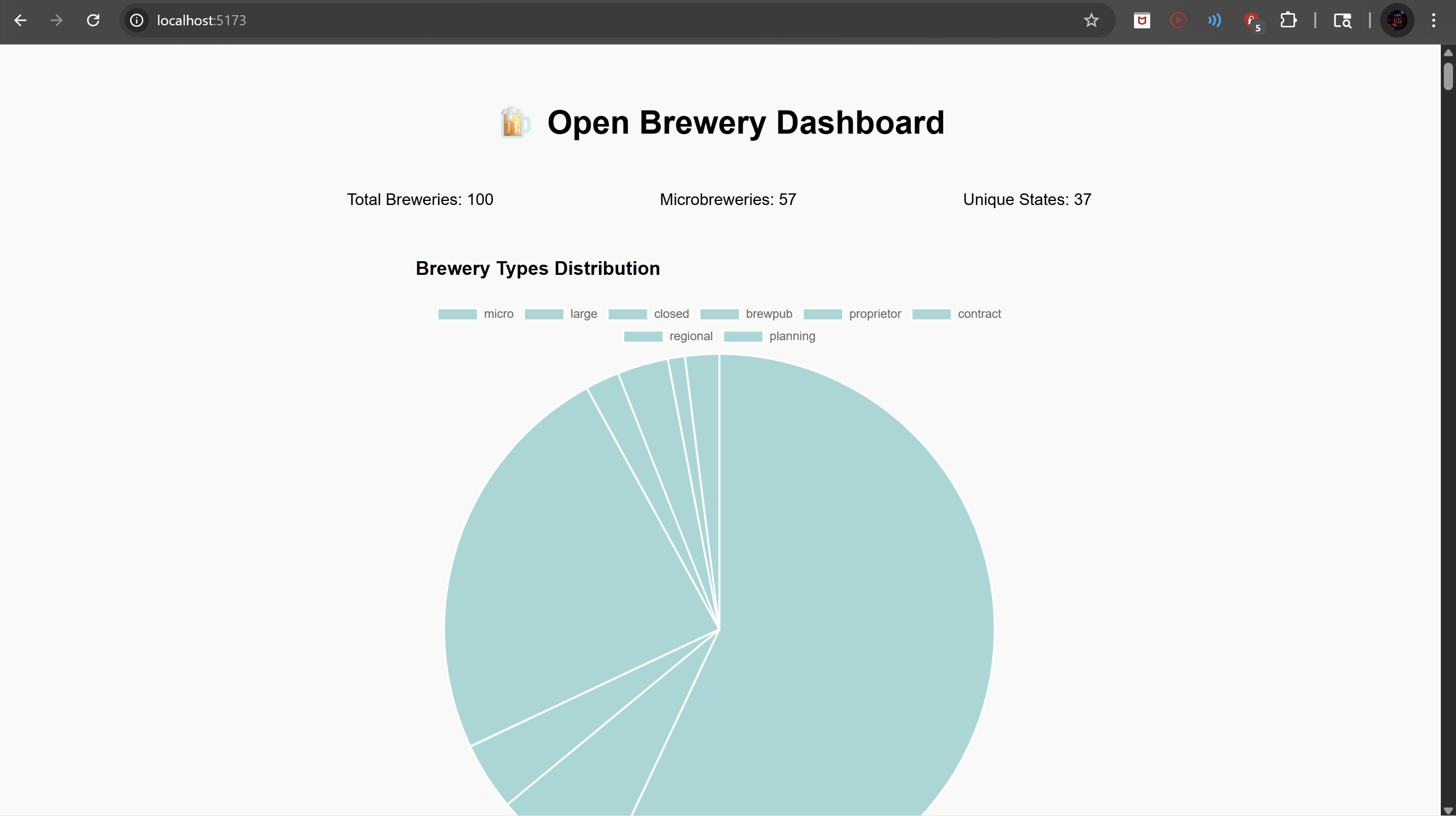View site information icon in address bar
The image size is (1456, 816).
click(136, 20)
